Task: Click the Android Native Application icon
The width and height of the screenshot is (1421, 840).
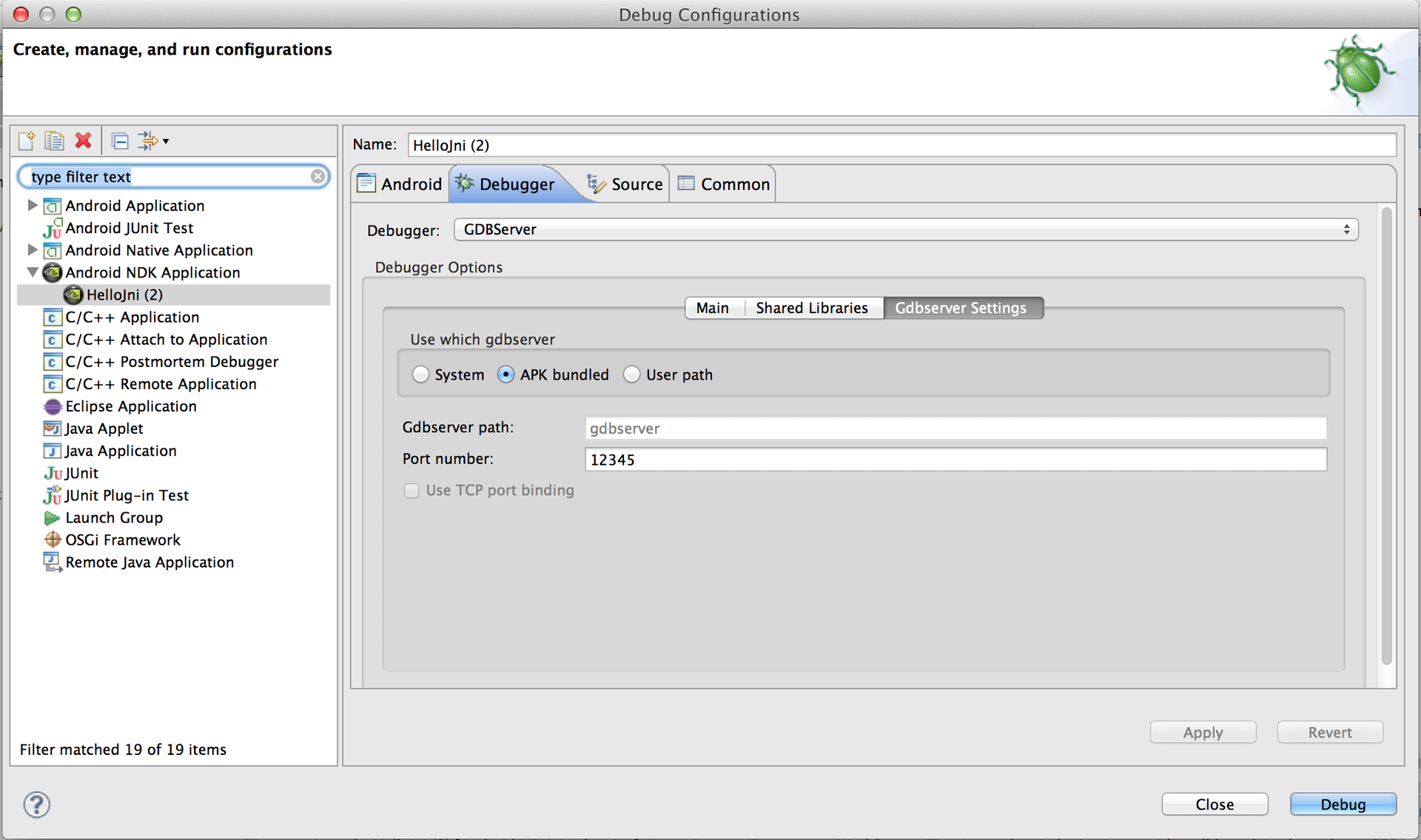Action: point(52,250)
